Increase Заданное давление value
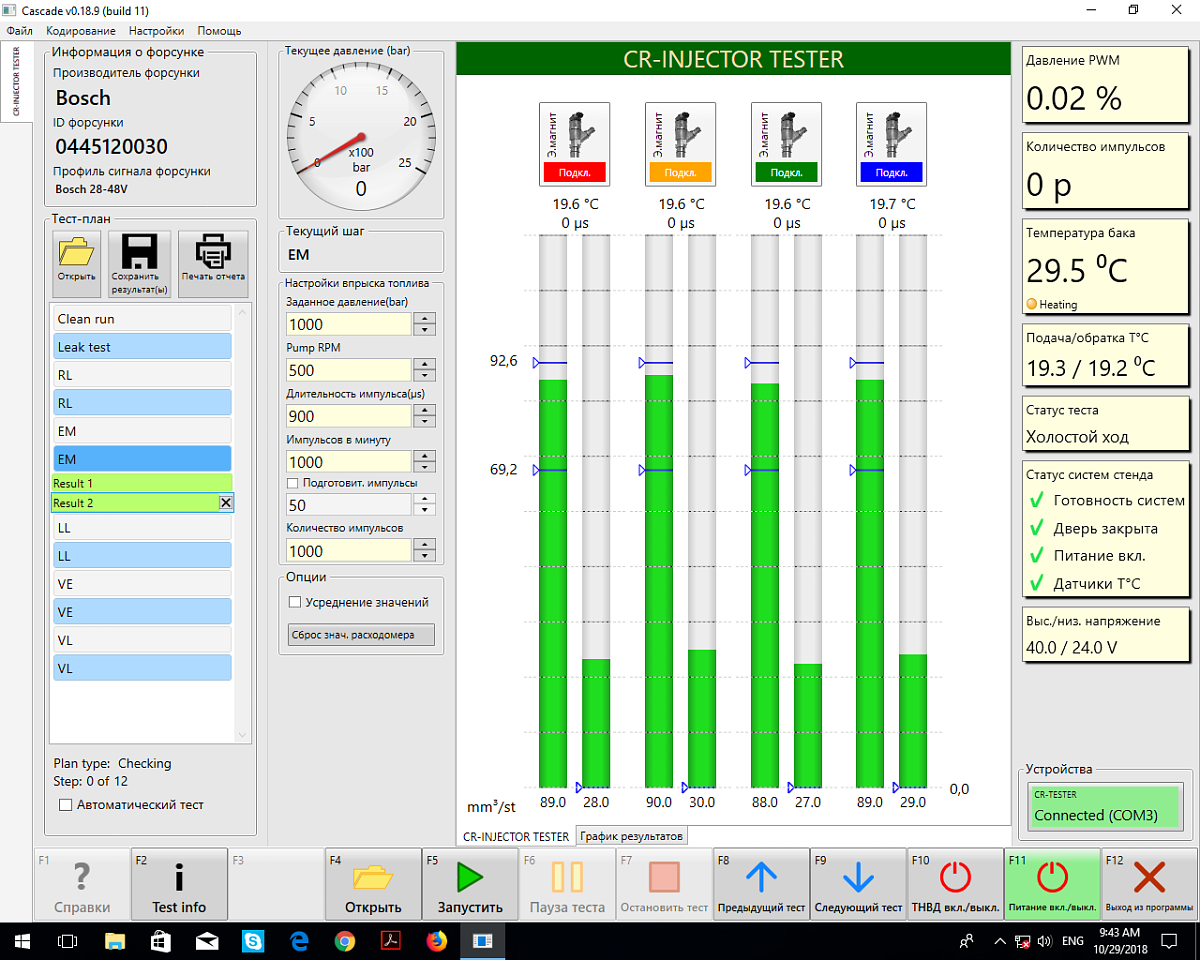This screenshot has height=960, width=1200. click(425, 319)
